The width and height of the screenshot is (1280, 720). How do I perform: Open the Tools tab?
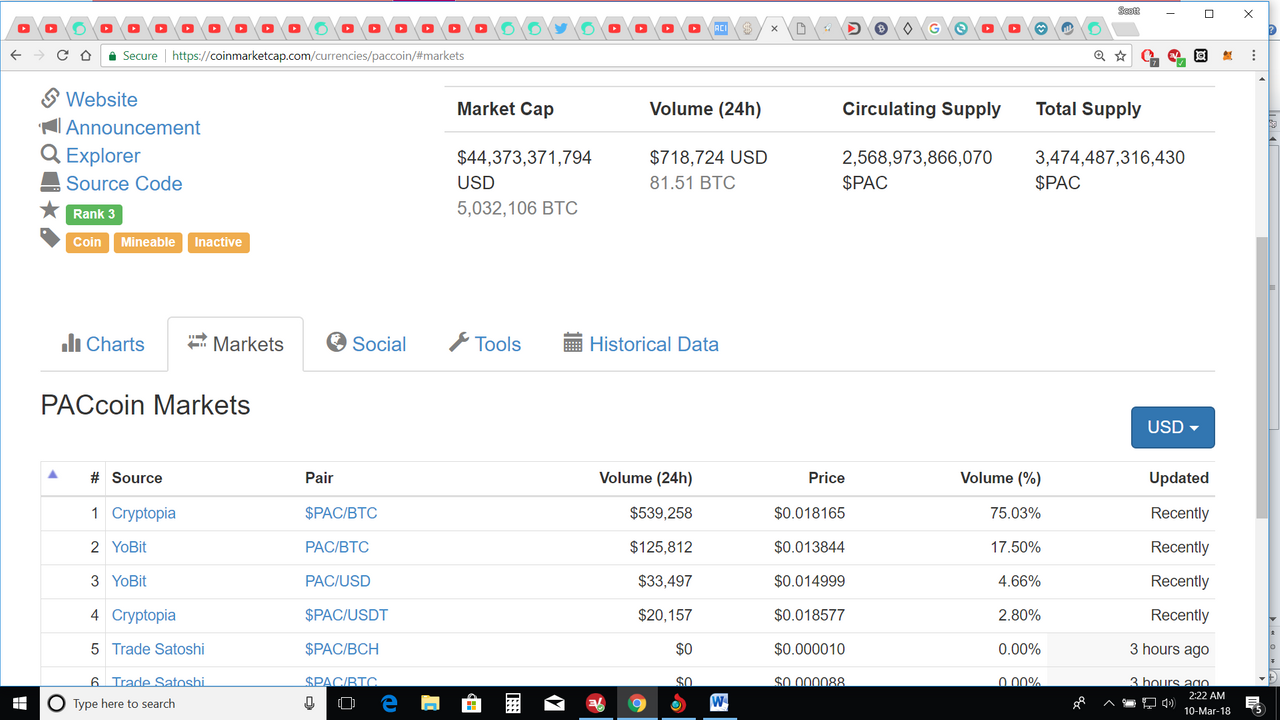coord(485,344)
